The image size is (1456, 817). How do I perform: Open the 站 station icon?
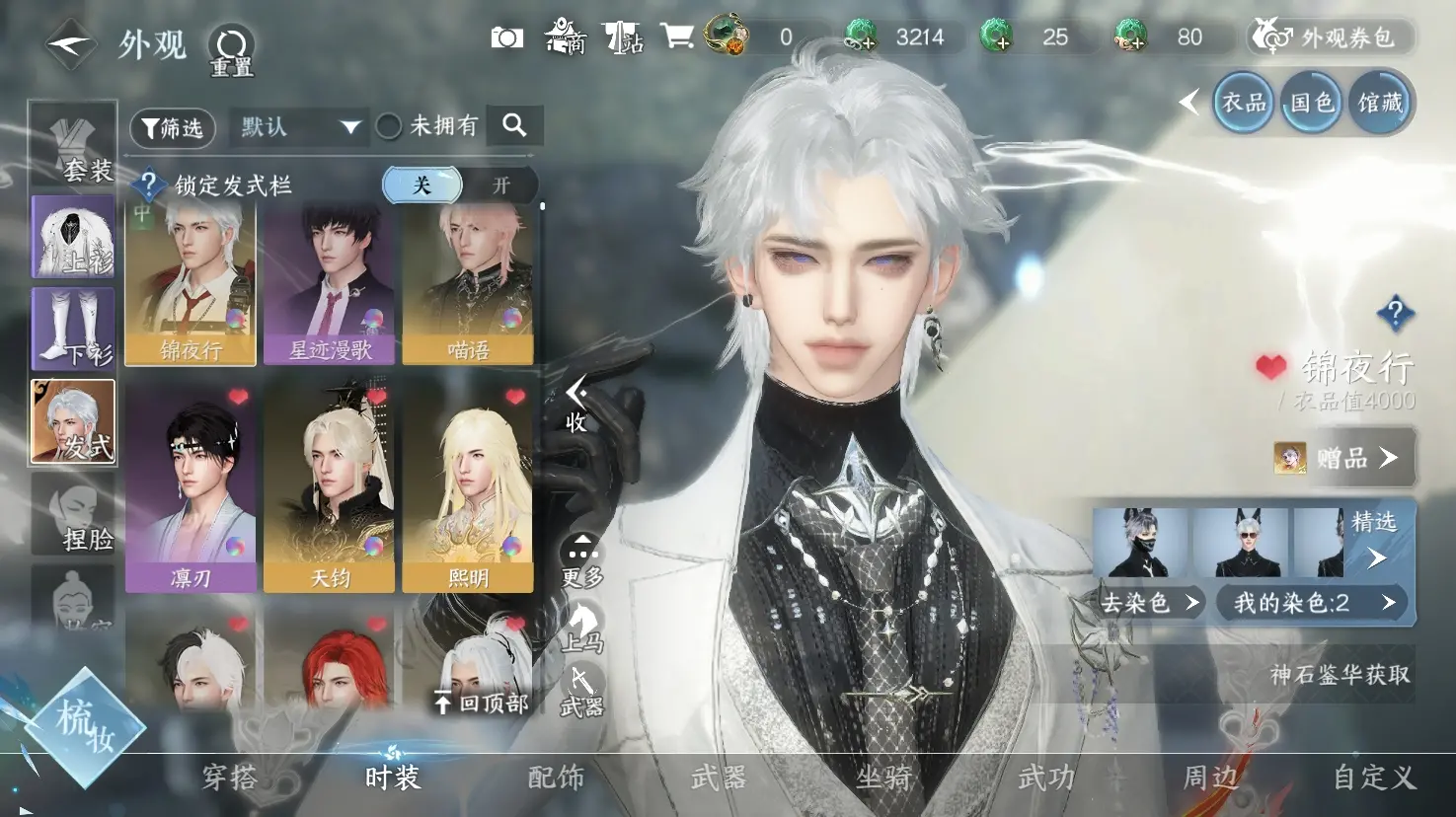[x=623, y=37]
